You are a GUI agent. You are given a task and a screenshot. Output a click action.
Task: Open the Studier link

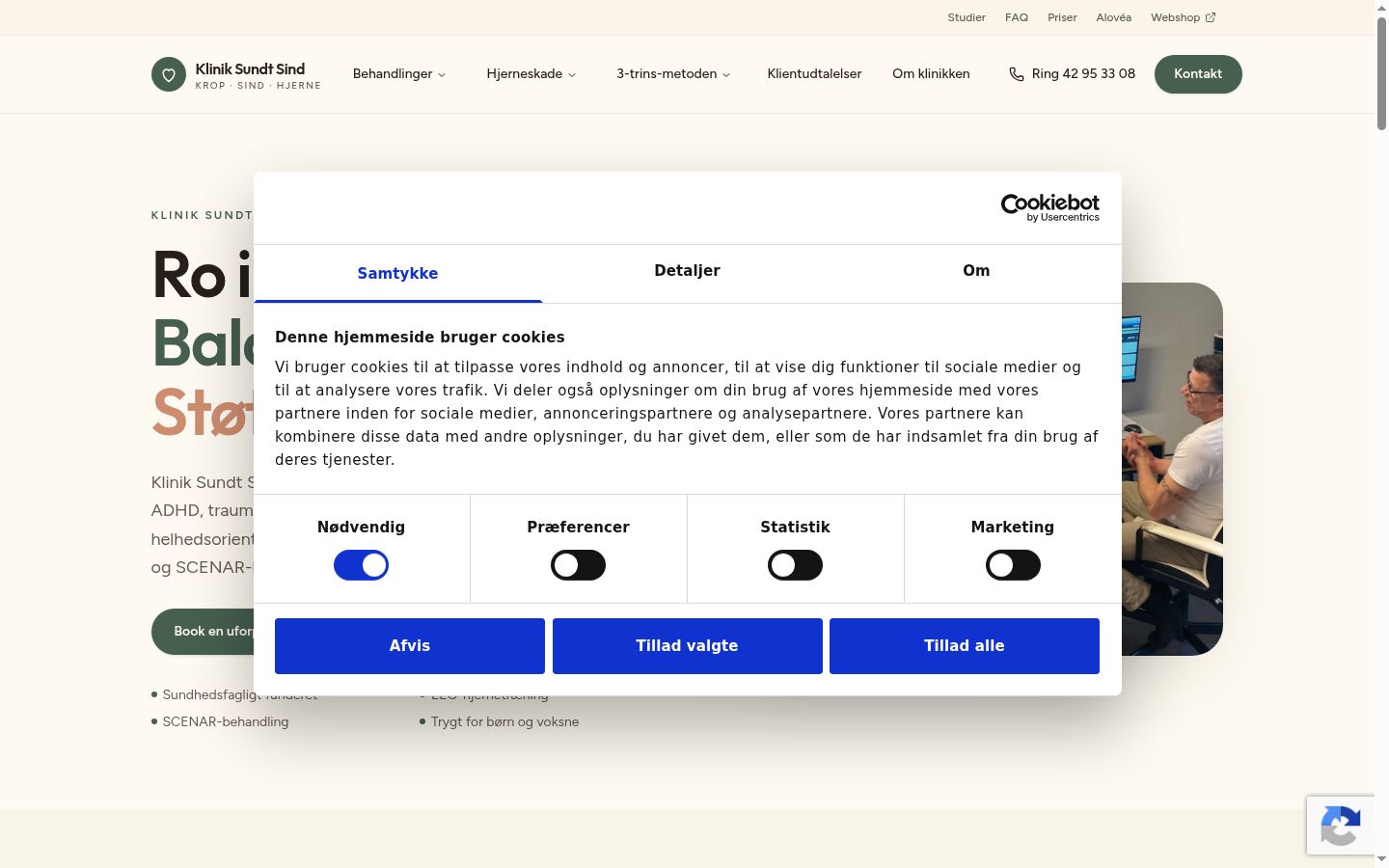(x=967, y=17)
